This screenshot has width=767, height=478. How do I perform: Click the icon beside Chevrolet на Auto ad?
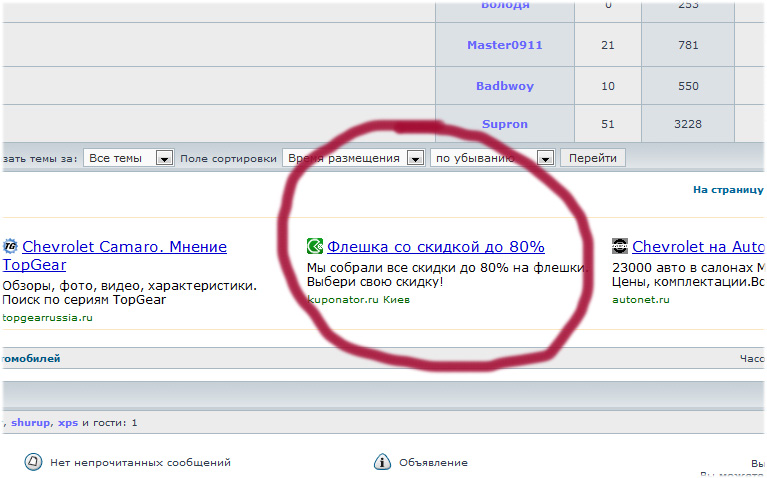(620, 247)
